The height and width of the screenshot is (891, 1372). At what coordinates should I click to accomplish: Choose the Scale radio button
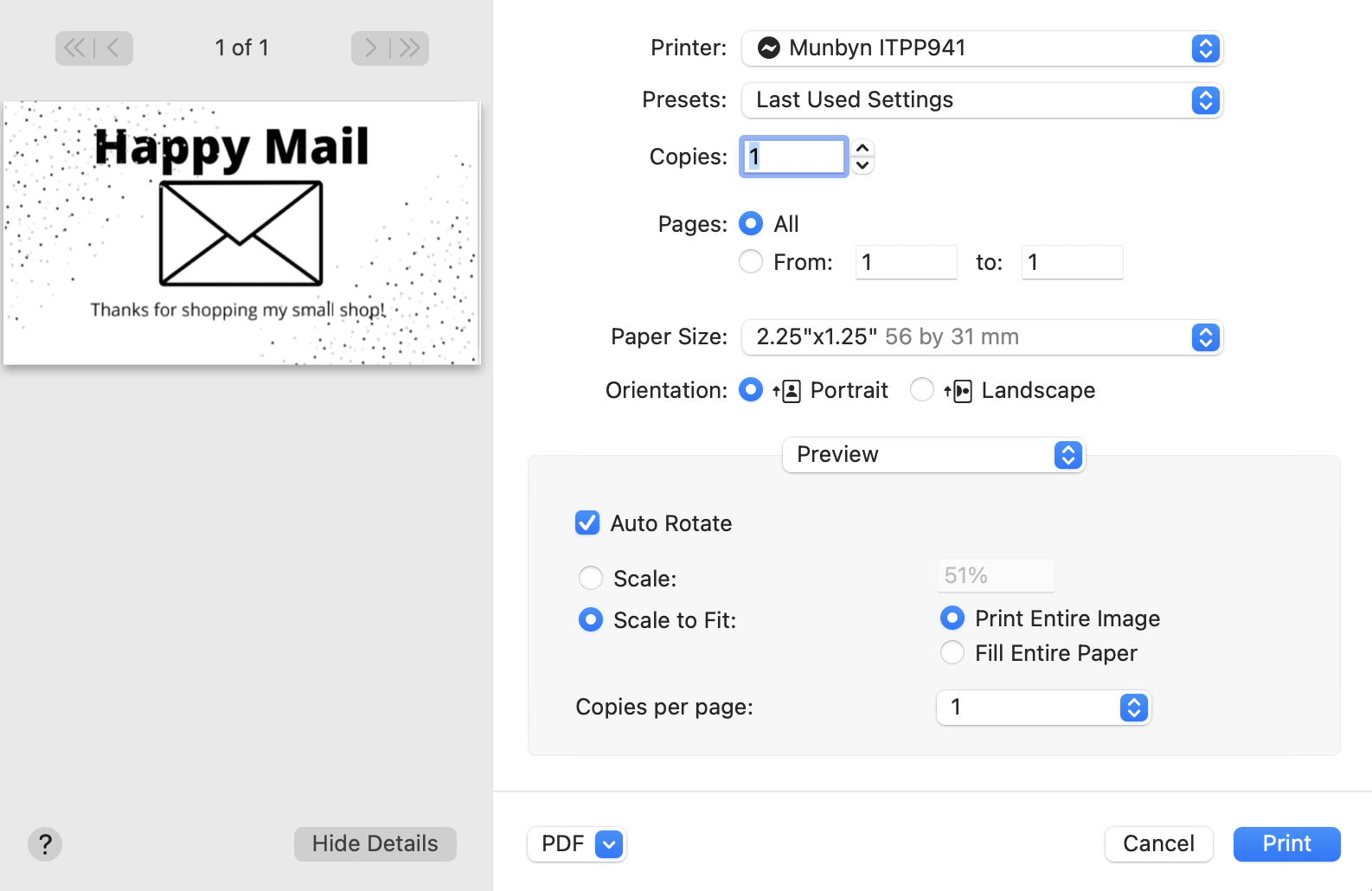(591, 578)
